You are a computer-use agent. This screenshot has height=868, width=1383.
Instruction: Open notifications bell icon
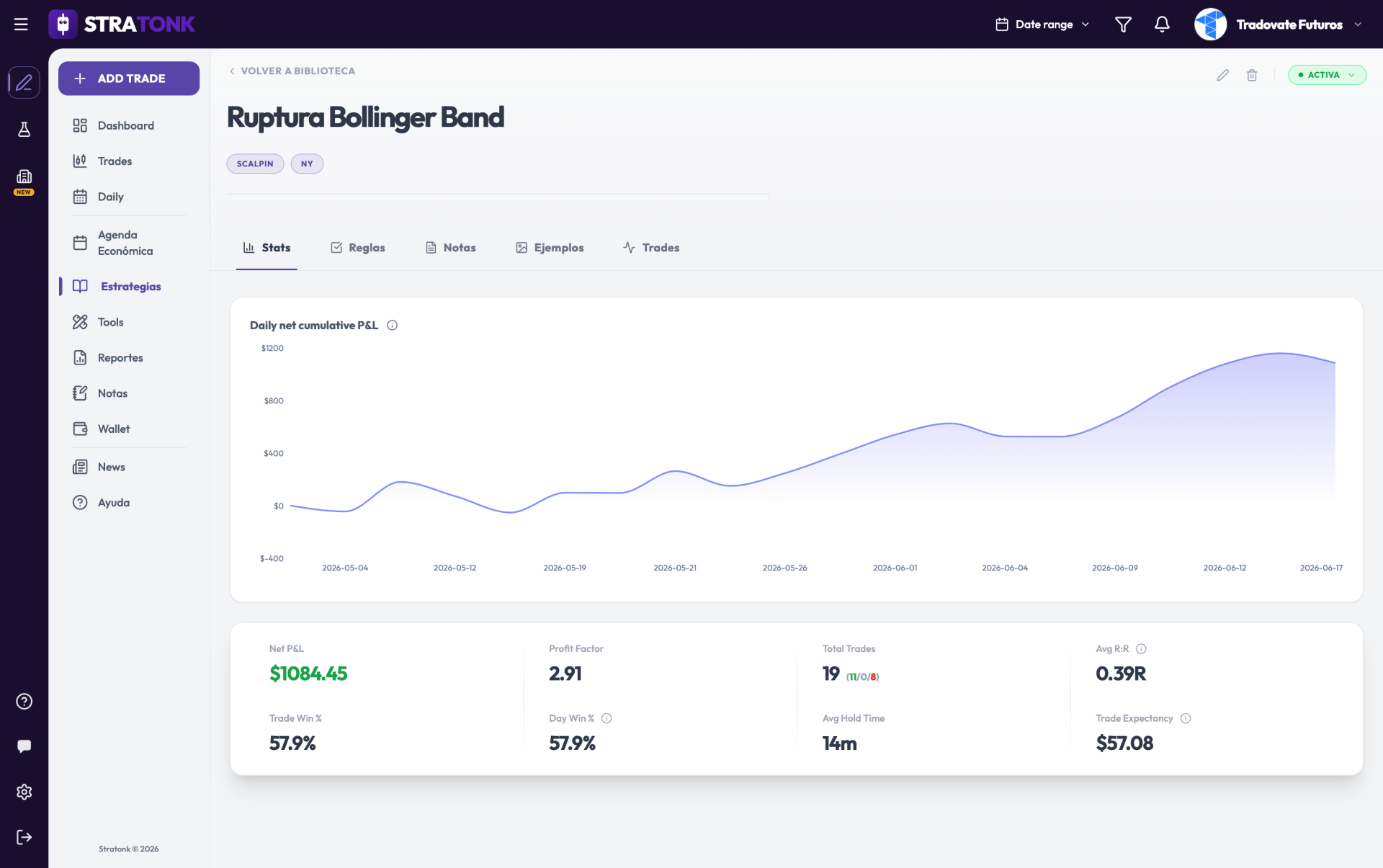(1162, 24)
